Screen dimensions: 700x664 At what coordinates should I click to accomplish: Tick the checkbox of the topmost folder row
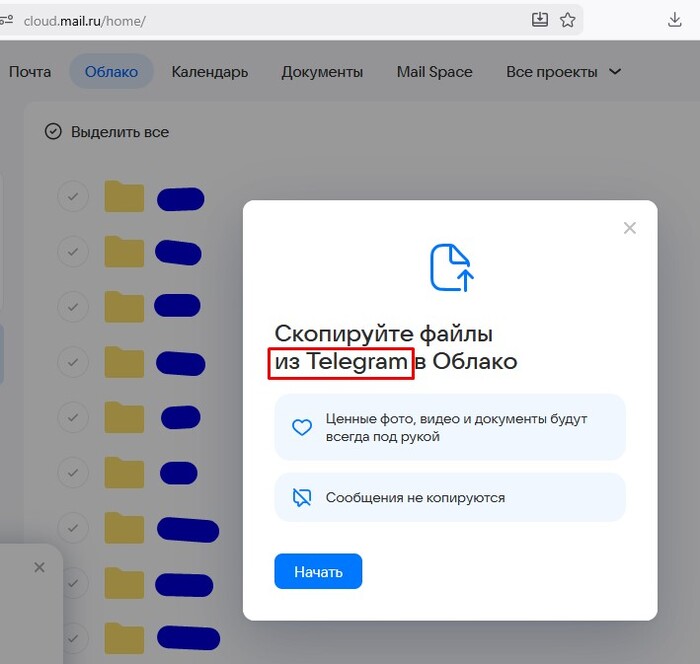coord(73,196)
